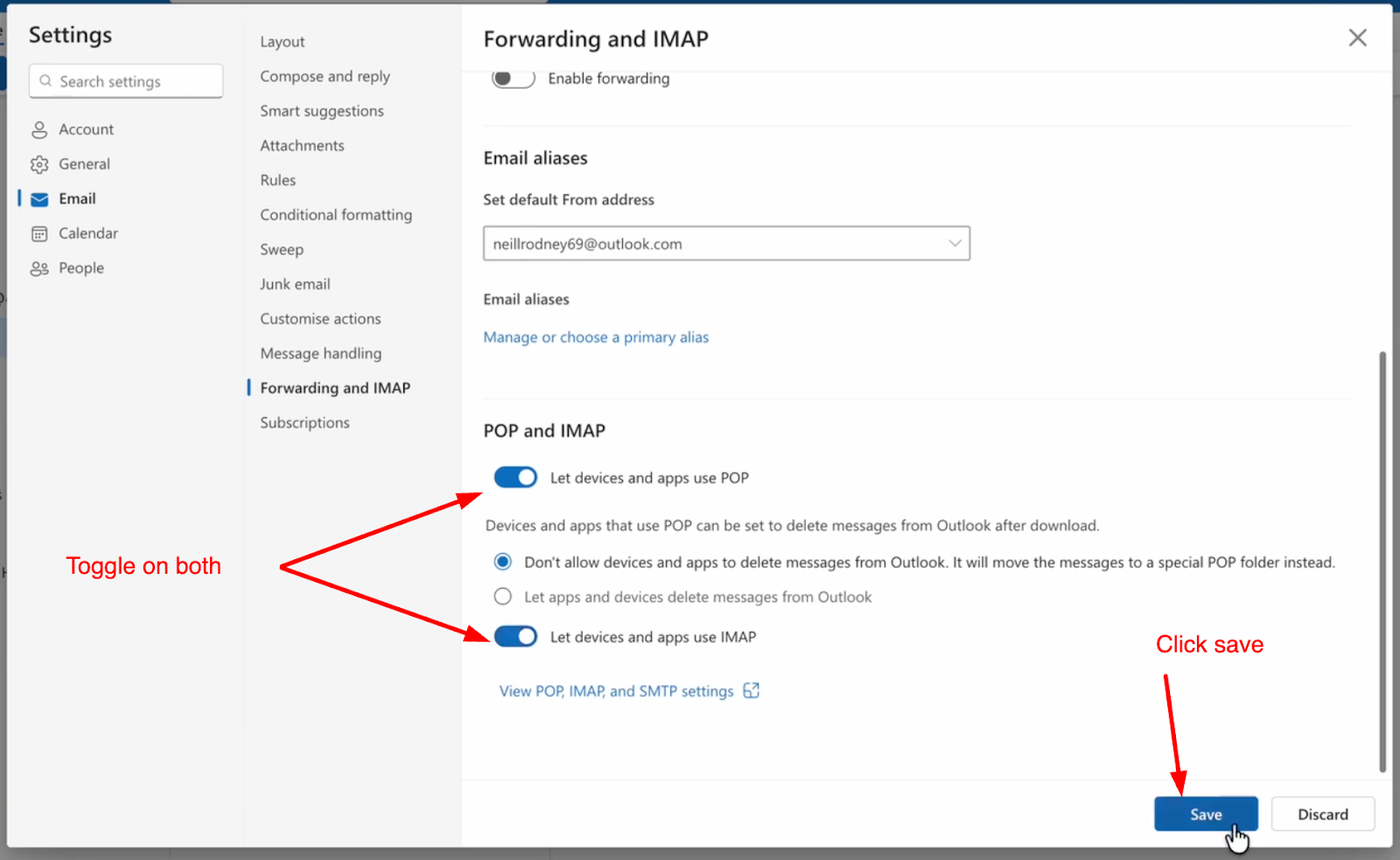Go to Junk email settings

tap(295, 284)
